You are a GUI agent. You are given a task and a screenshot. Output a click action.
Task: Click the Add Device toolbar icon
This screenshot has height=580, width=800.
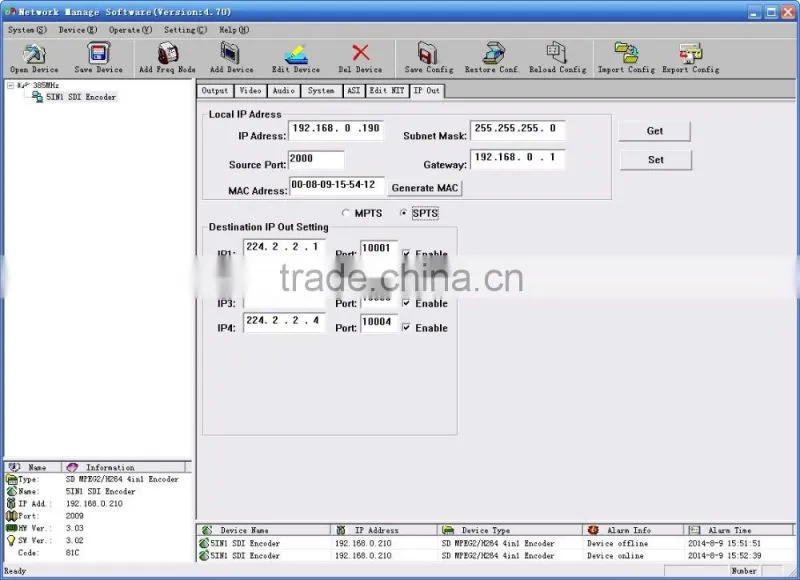pos(230,53)
